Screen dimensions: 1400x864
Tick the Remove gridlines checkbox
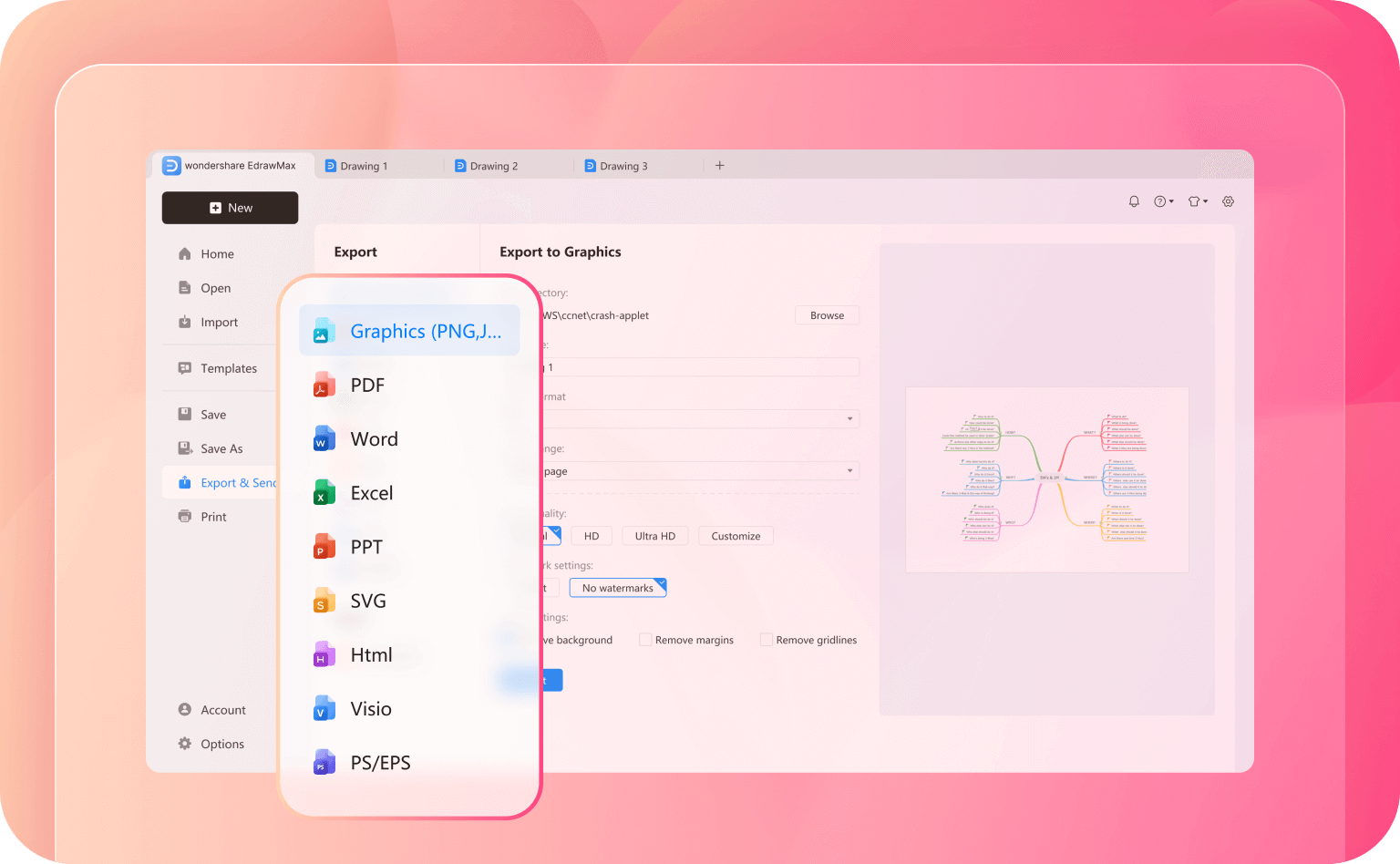tap(767, 640)
